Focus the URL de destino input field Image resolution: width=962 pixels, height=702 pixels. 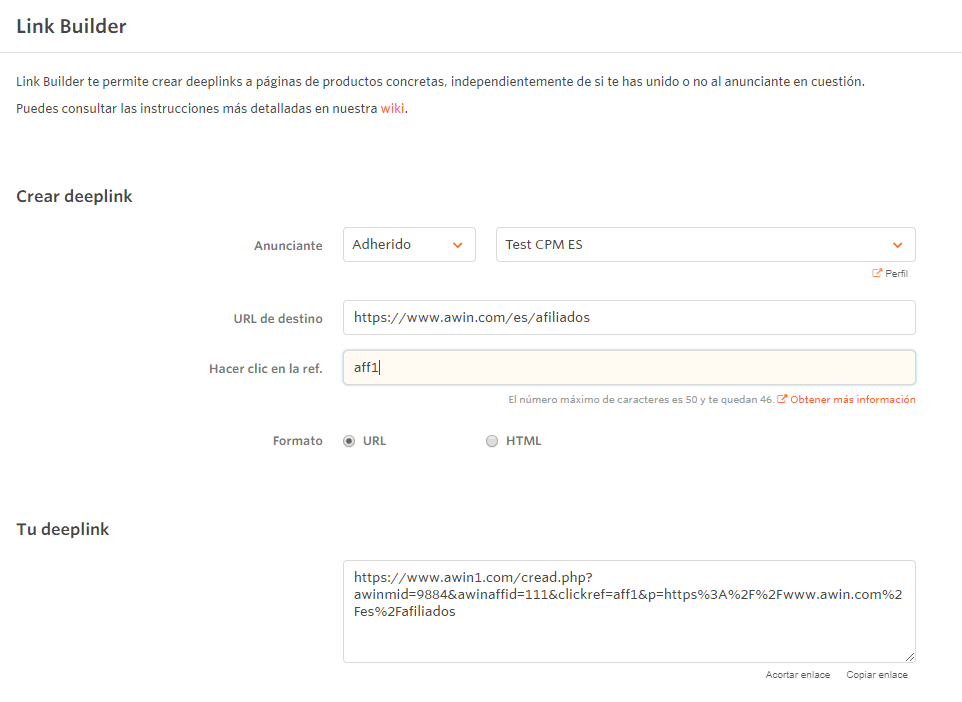pos(628,318)
